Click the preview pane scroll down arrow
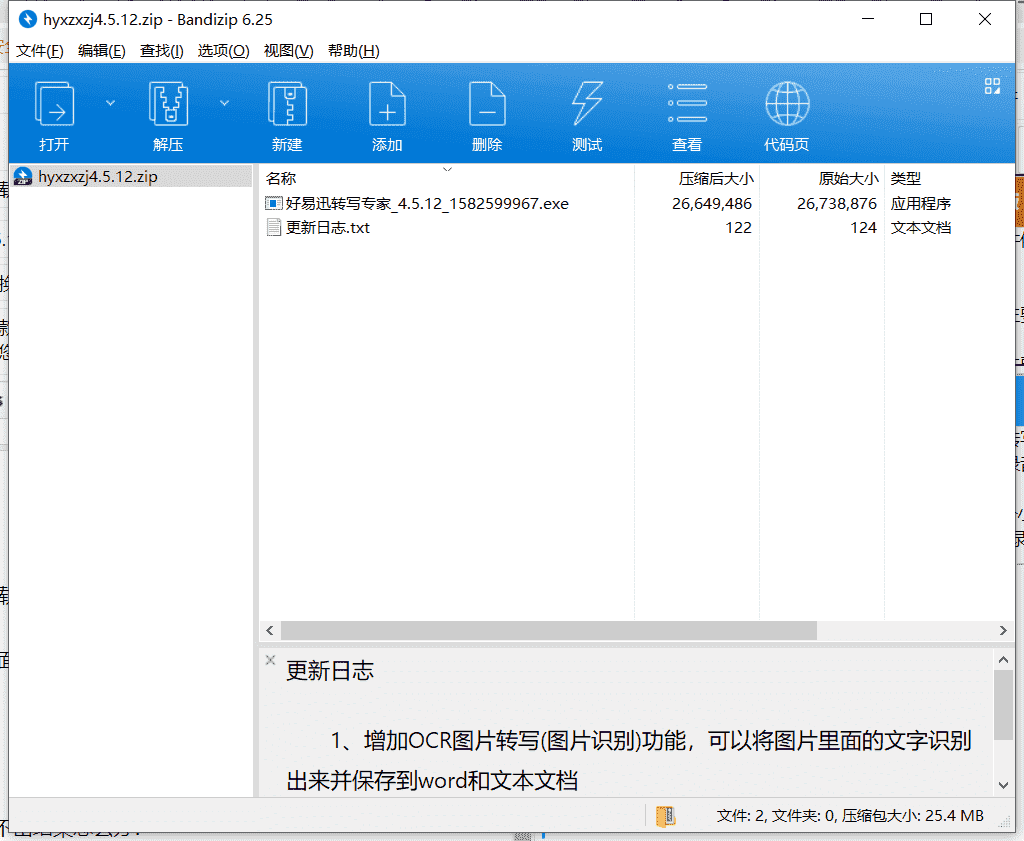Image resolution: width=1024 pixels, height=841 pixels. 1004,785
